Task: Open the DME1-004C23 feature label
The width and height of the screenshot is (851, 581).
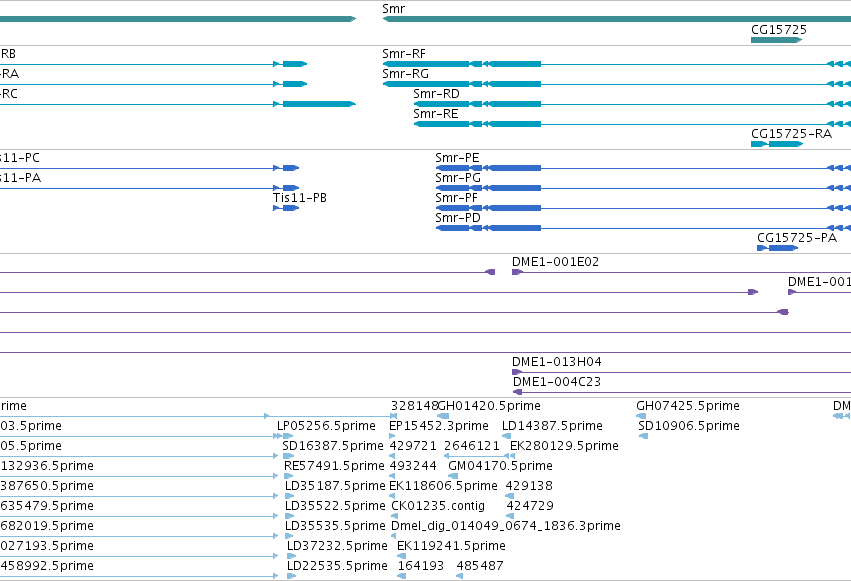Action: pos(557,382)
